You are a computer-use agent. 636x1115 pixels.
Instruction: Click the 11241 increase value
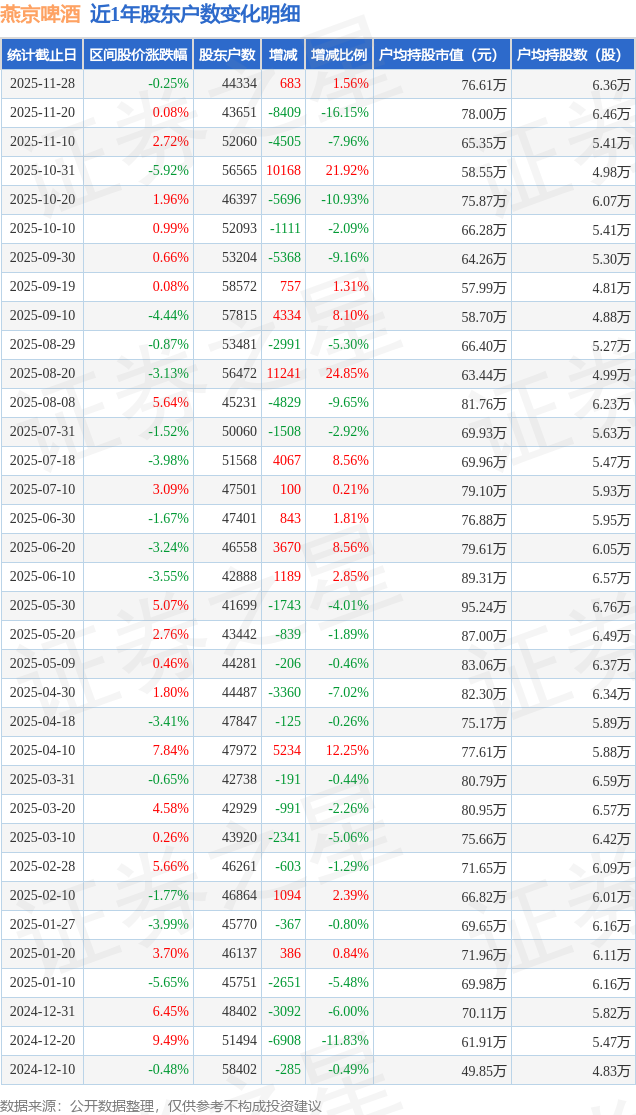(x=283, y=374)
